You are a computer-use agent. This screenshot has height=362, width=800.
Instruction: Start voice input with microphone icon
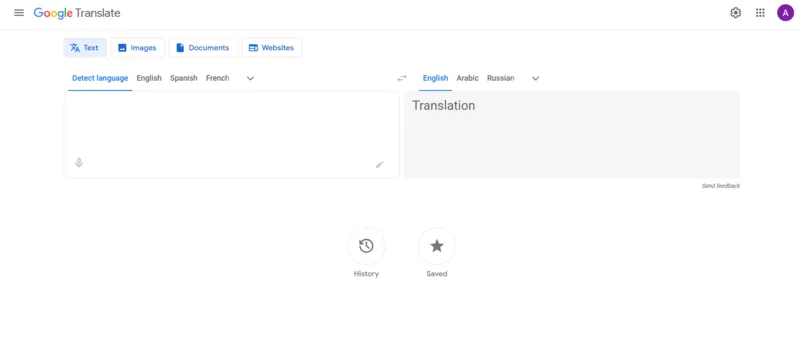(x=79, y=163)
